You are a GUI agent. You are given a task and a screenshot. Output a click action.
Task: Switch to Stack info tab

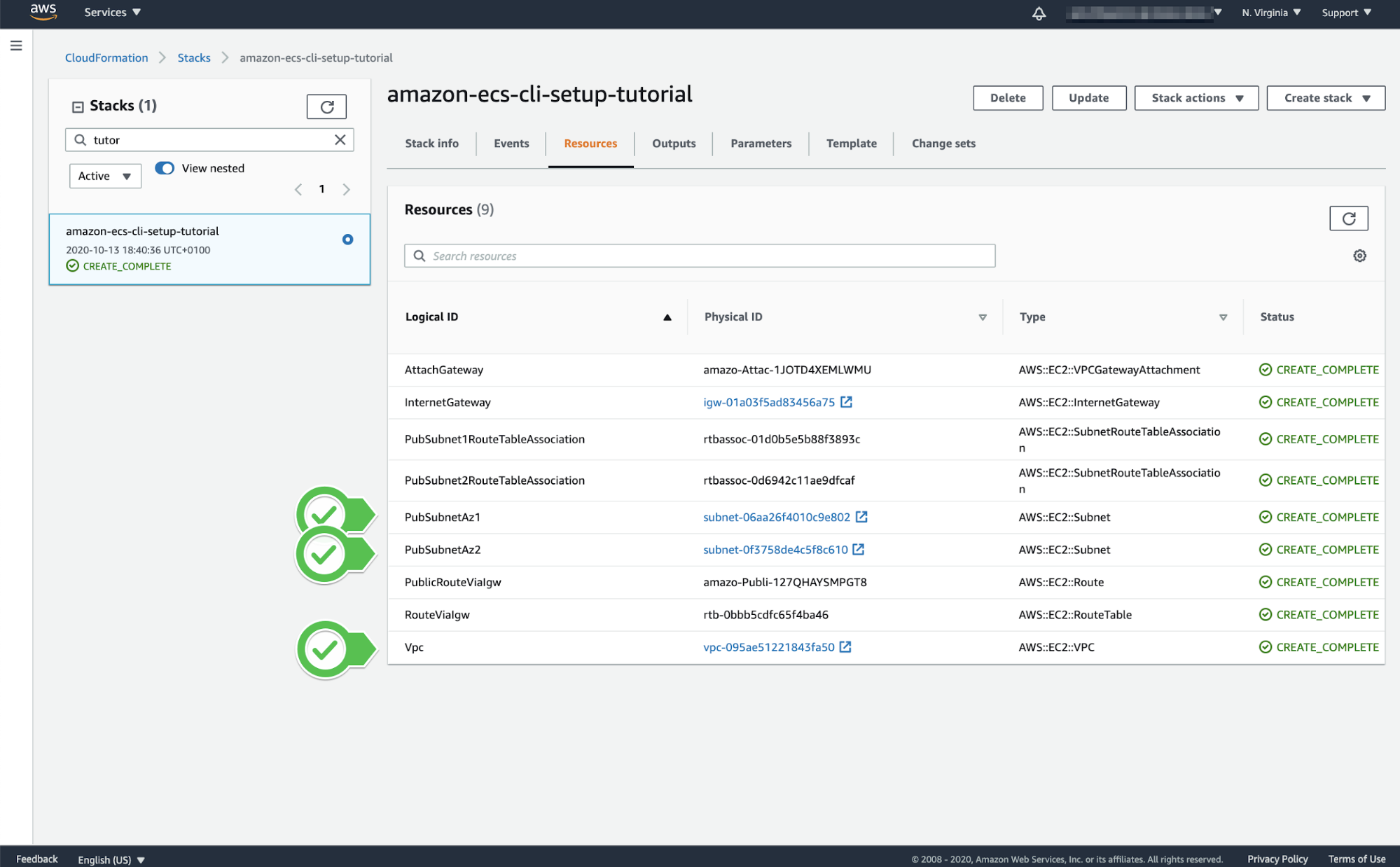(x=431, y=143)
